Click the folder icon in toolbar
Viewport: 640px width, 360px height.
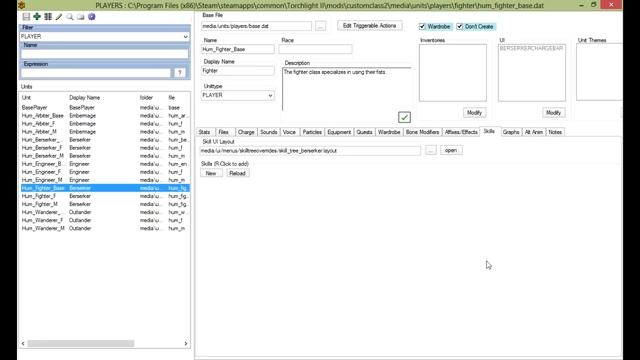coord(81,17)
